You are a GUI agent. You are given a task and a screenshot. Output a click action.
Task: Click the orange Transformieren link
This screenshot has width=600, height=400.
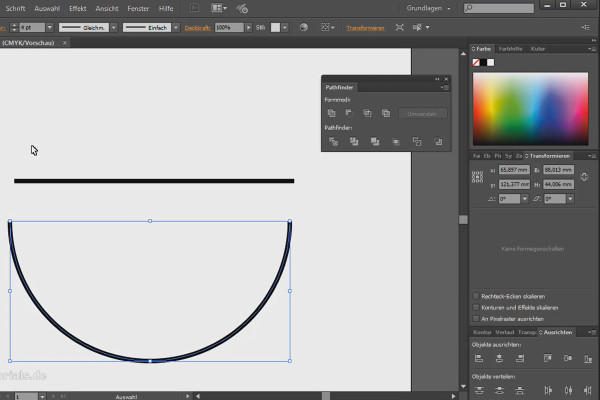[x=365, y=28]
